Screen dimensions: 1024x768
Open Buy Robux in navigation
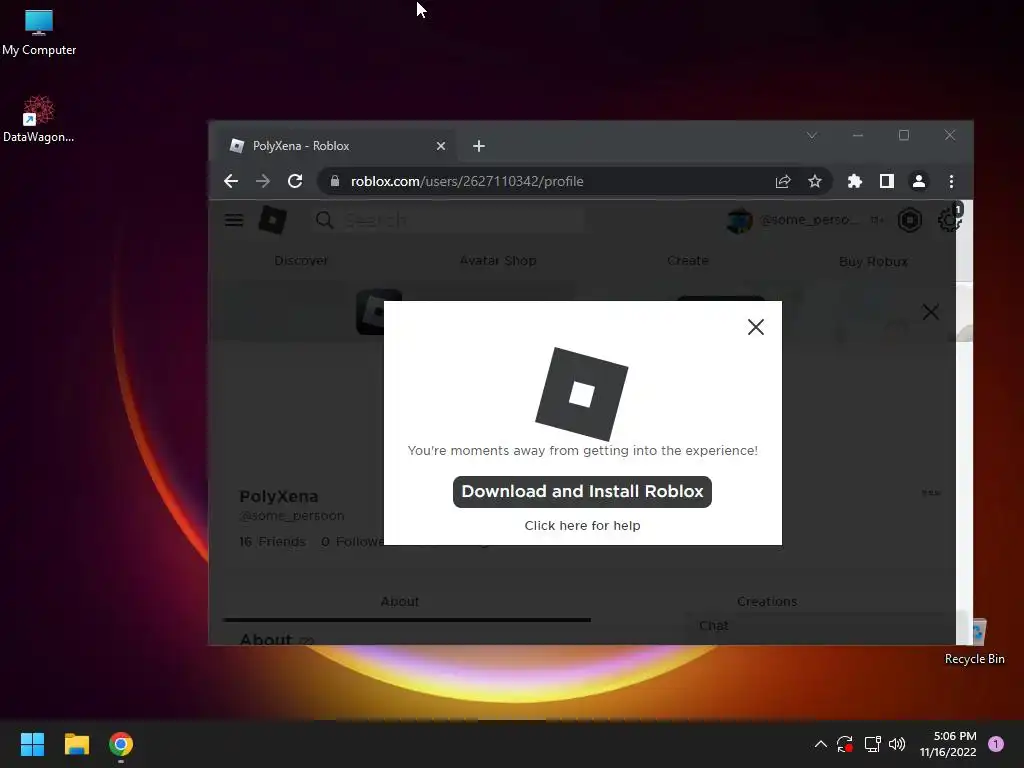click(873, 261)
